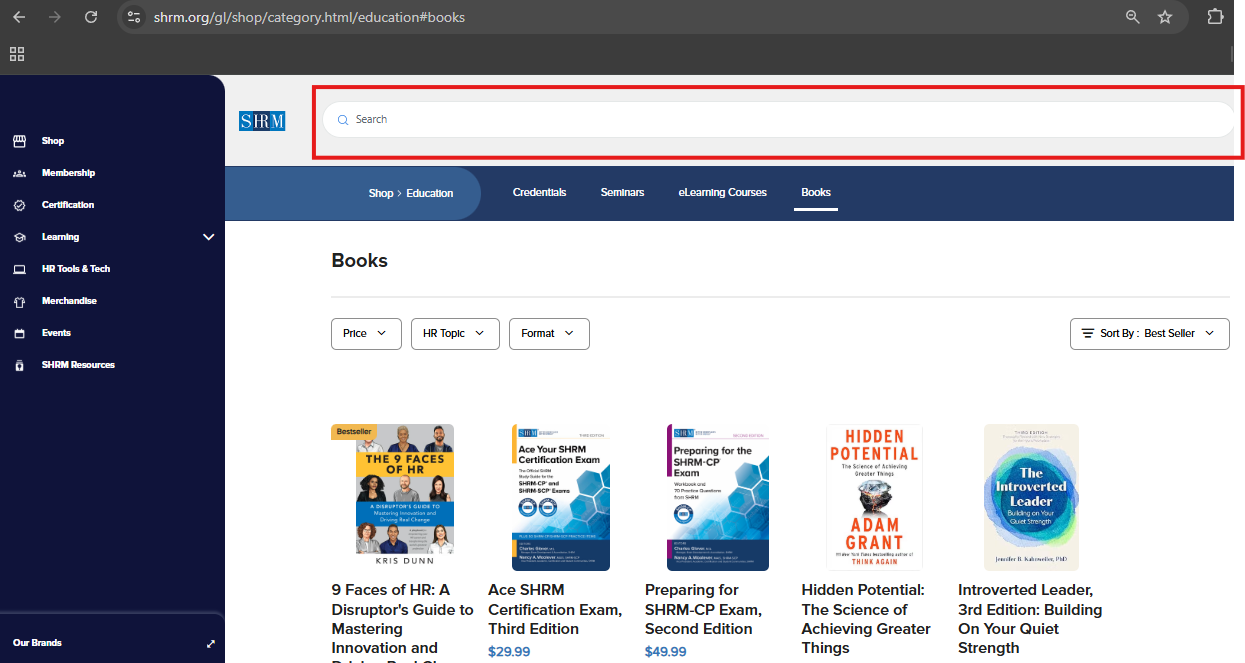Click the Membership people icon in sidebar

click(x=19, y=173)
